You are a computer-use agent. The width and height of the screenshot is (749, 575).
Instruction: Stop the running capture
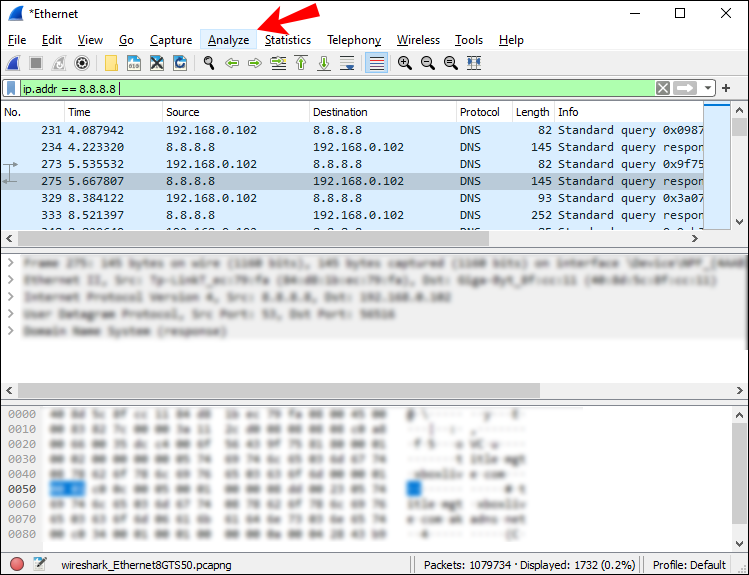click(x=36, y=63)
